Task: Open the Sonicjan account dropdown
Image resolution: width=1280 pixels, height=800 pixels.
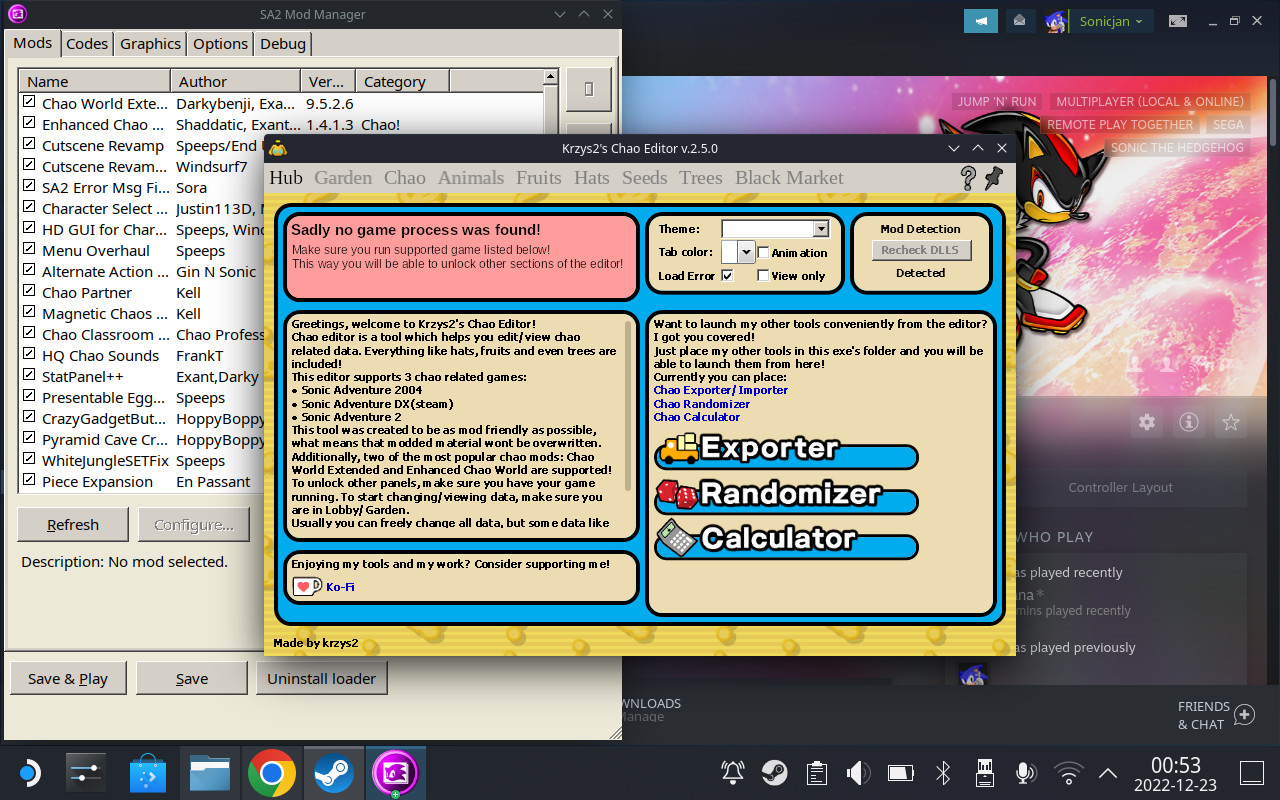Action: 1111,20
